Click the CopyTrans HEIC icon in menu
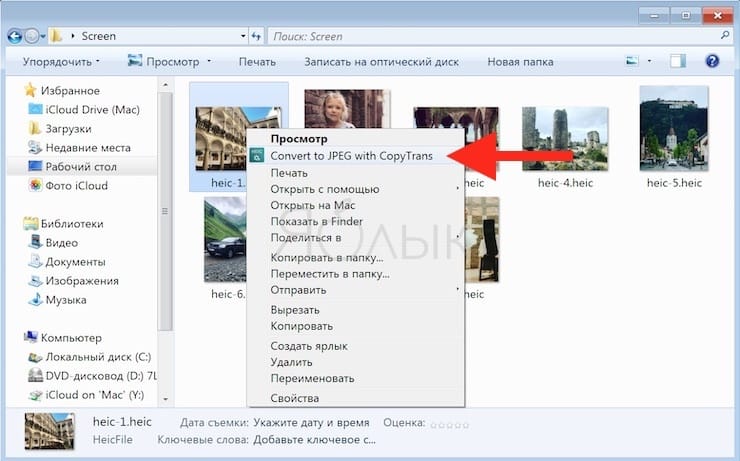The width and height of the screenshot is (740, 461). coord(257,155)
